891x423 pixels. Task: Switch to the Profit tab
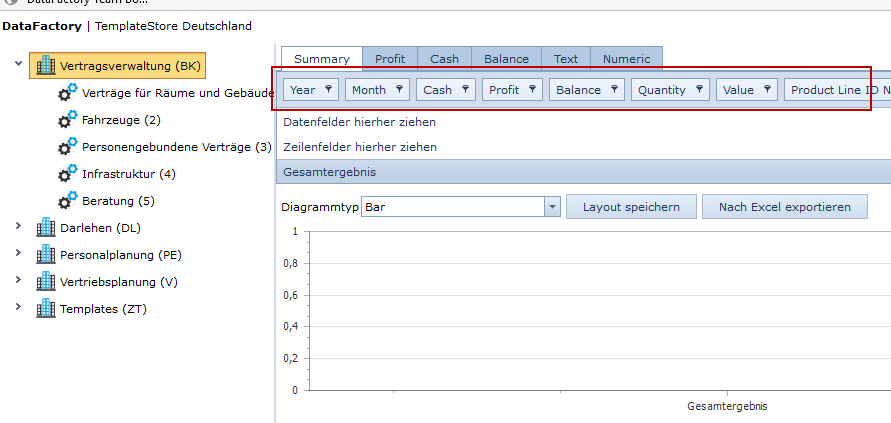[390, 59]
